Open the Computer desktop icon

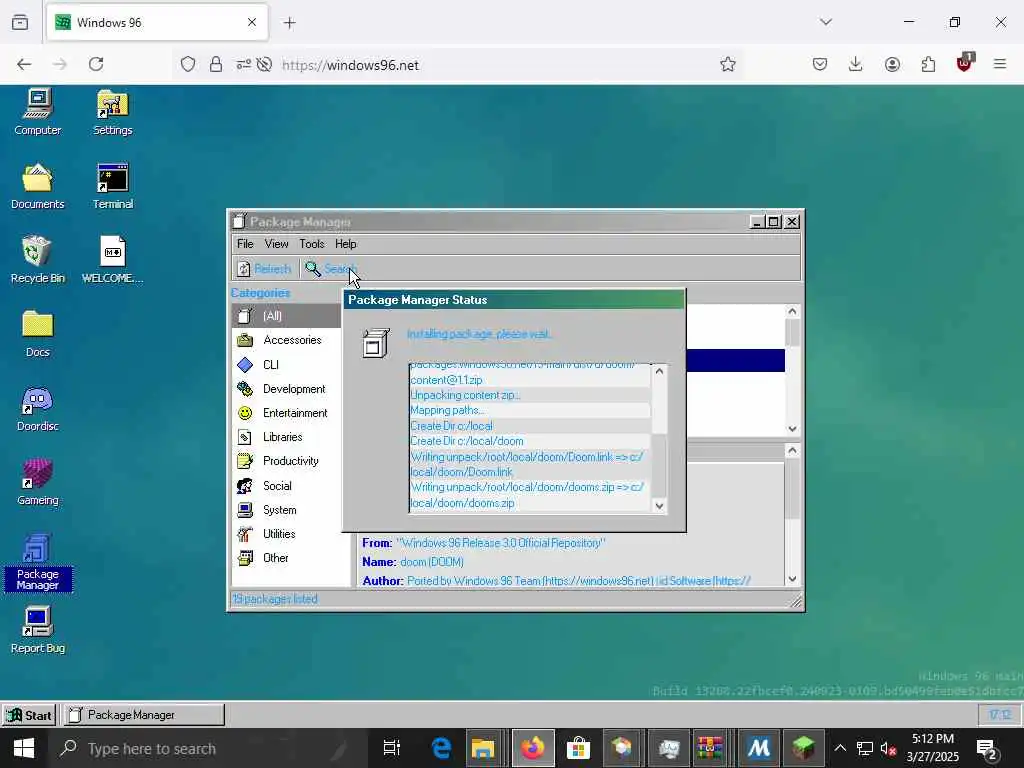click(x=38, y=112)
